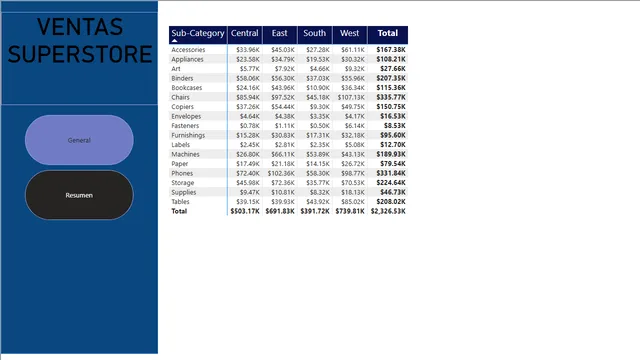The image size is (640, 360).
Task: Select the Paper row label
Action: [180, 164]
